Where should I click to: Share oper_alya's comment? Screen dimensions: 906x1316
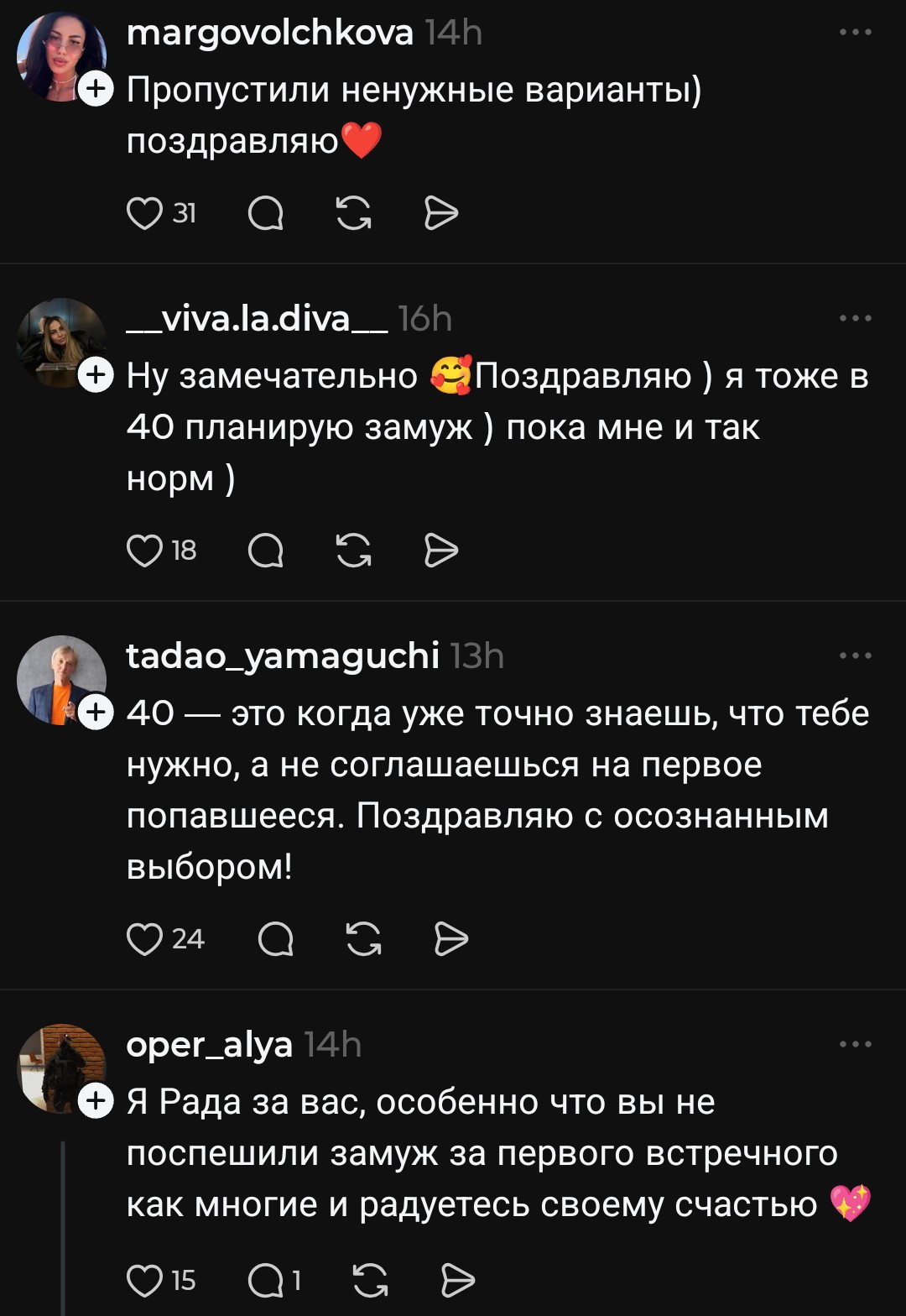coord(458,1281)
